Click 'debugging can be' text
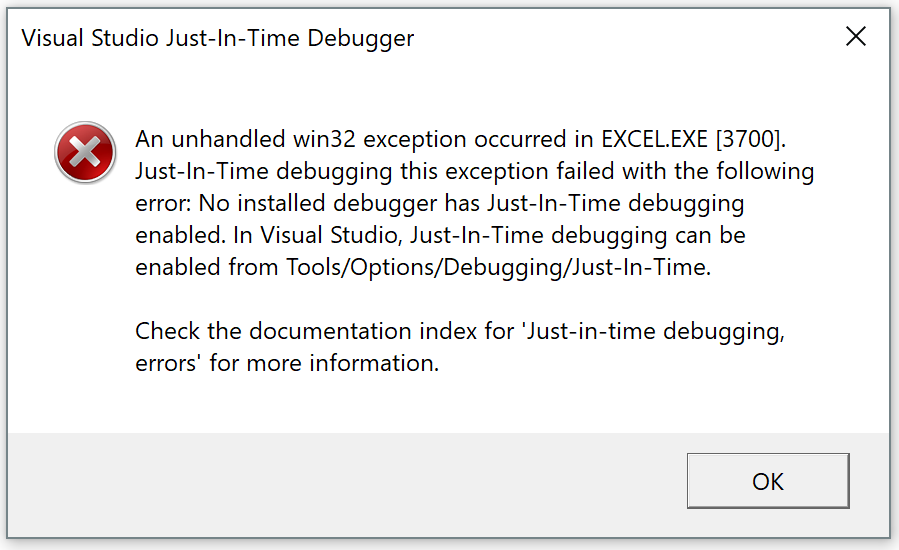This screenshot has width=899, height=550. click(x=648, y=236)
